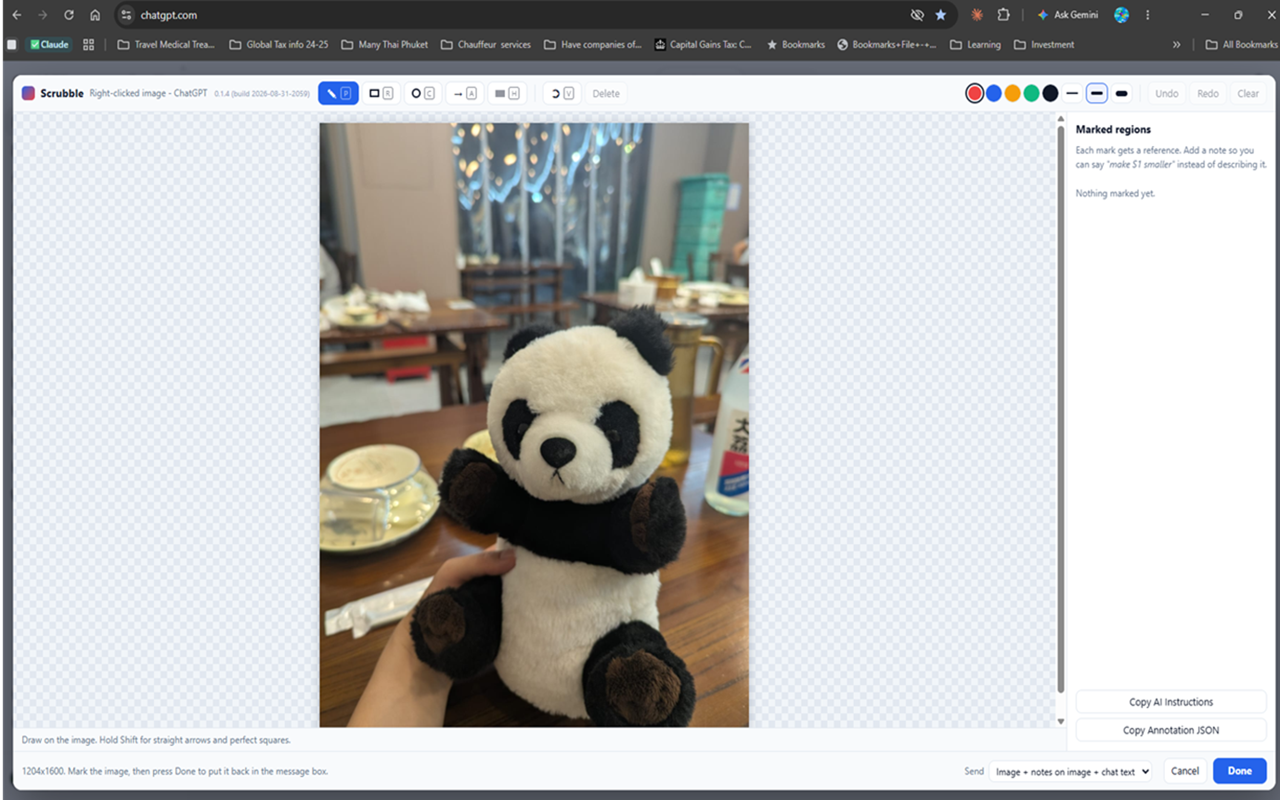Open the Send mode dropdown
Viewport: 1280px width, 800px height.
(x=1070, y=771)
